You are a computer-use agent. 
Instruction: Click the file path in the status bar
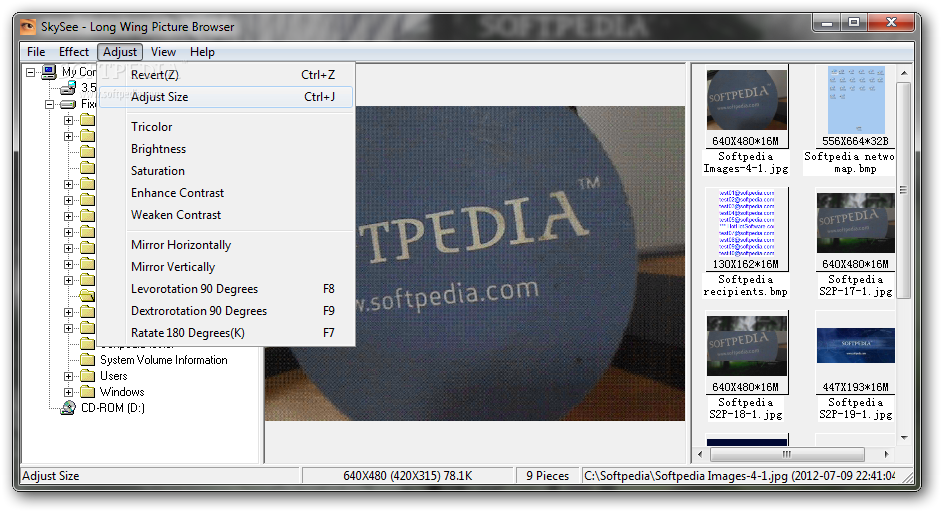tap(740, 476)
